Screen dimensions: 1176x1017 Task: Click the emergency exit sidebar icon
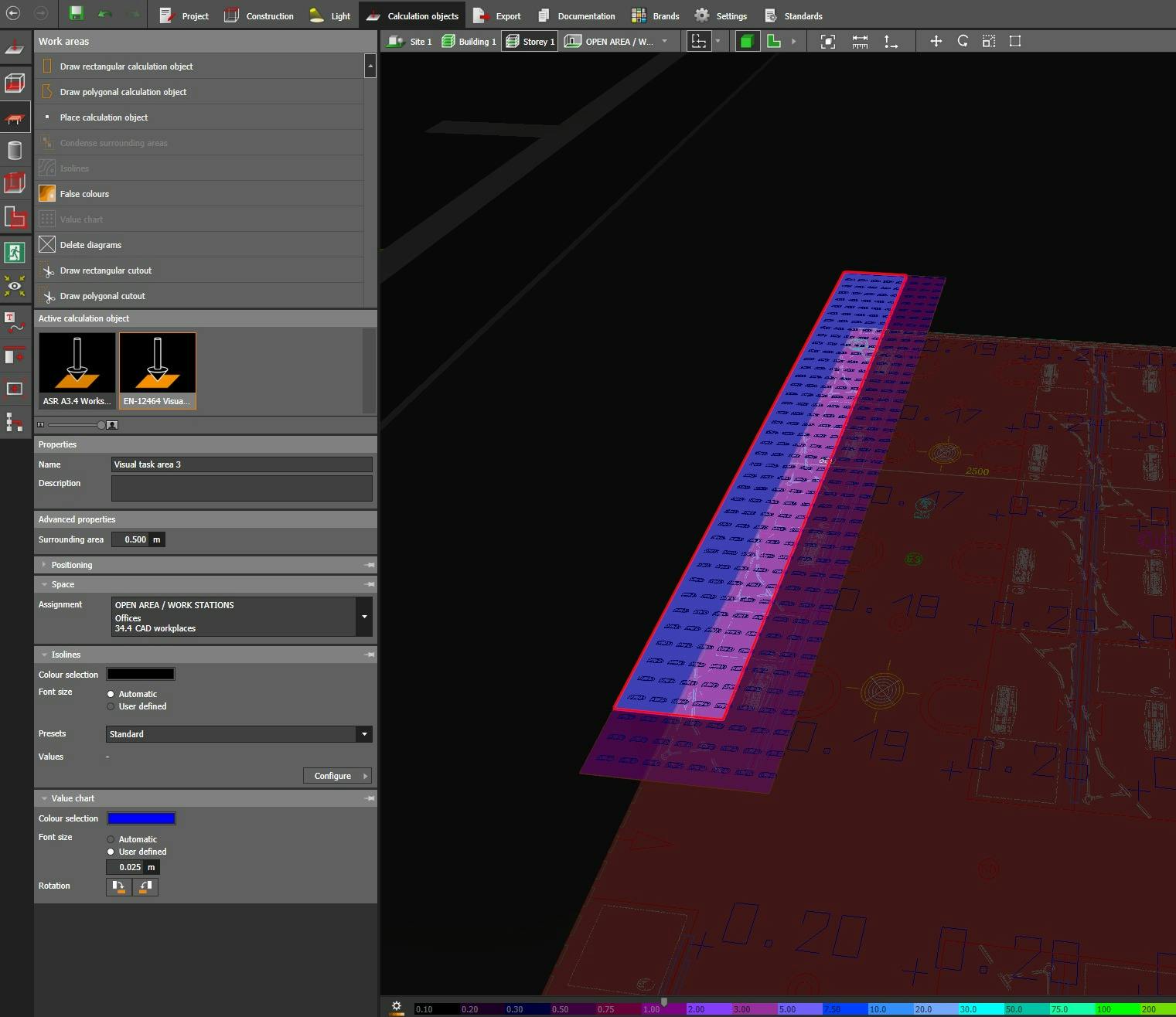[x=14, y=252]
